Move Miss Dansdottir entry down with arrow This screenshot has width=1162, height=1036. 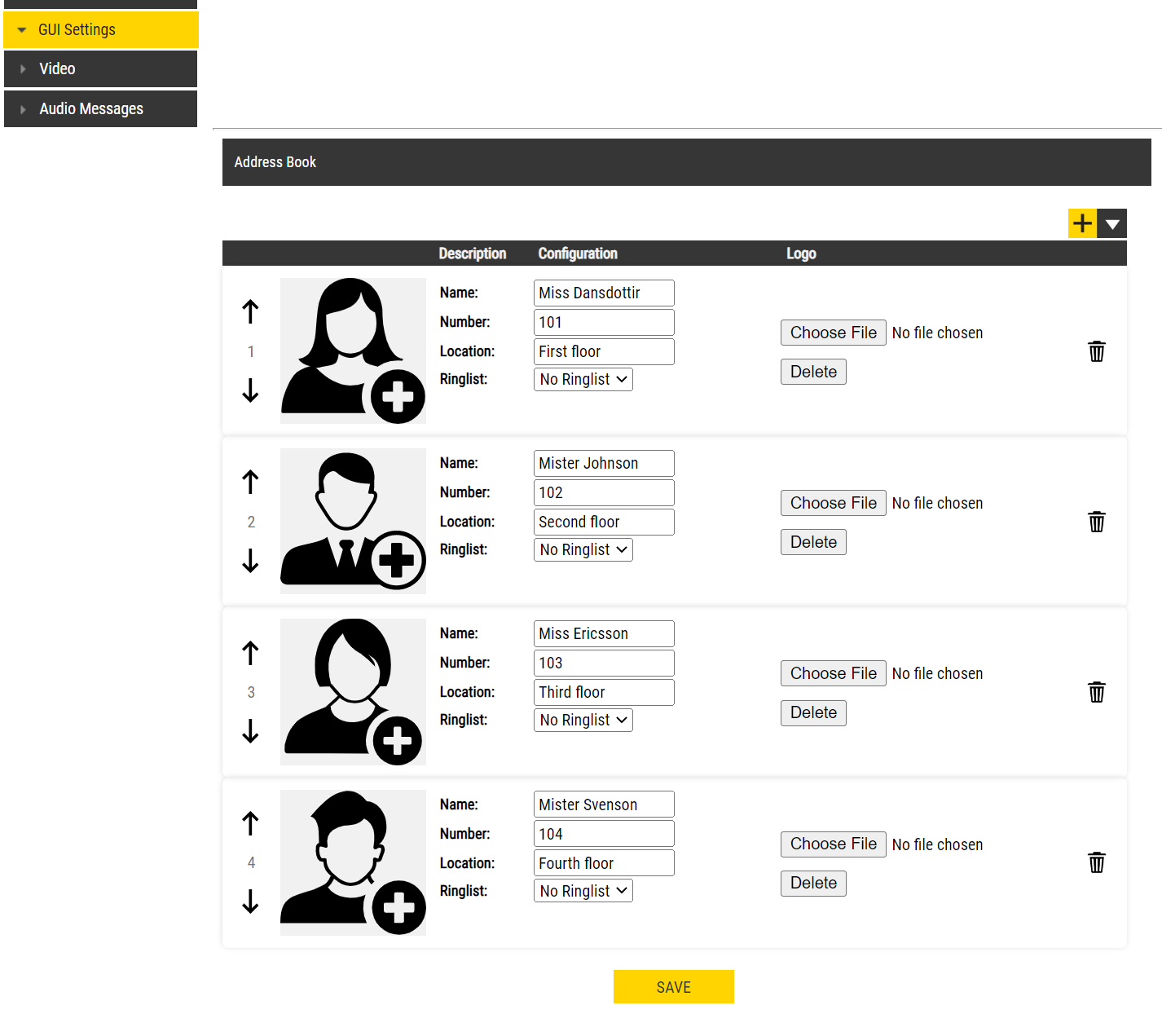[x=250, y=390]
